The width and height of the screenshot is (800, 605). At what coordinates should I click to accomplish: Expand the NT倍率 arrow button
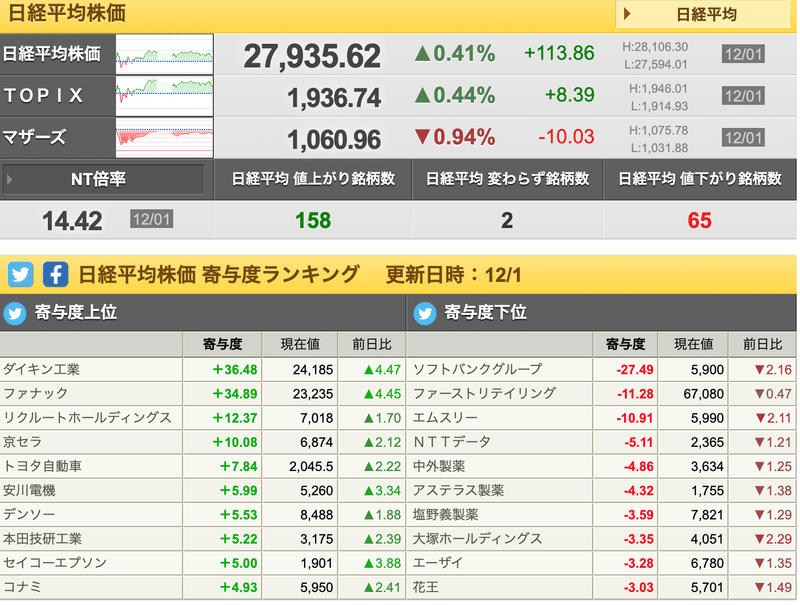(104, 179)
